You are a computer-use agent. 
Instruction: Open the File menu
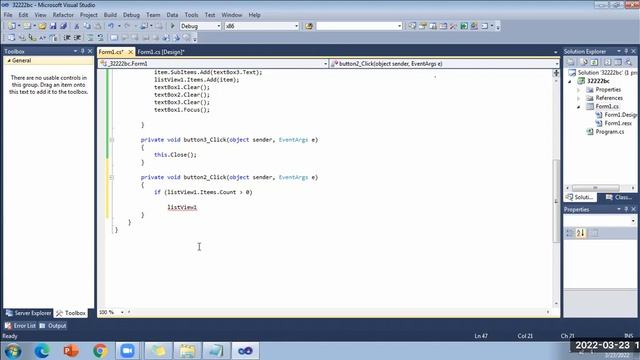pos(8,15)
